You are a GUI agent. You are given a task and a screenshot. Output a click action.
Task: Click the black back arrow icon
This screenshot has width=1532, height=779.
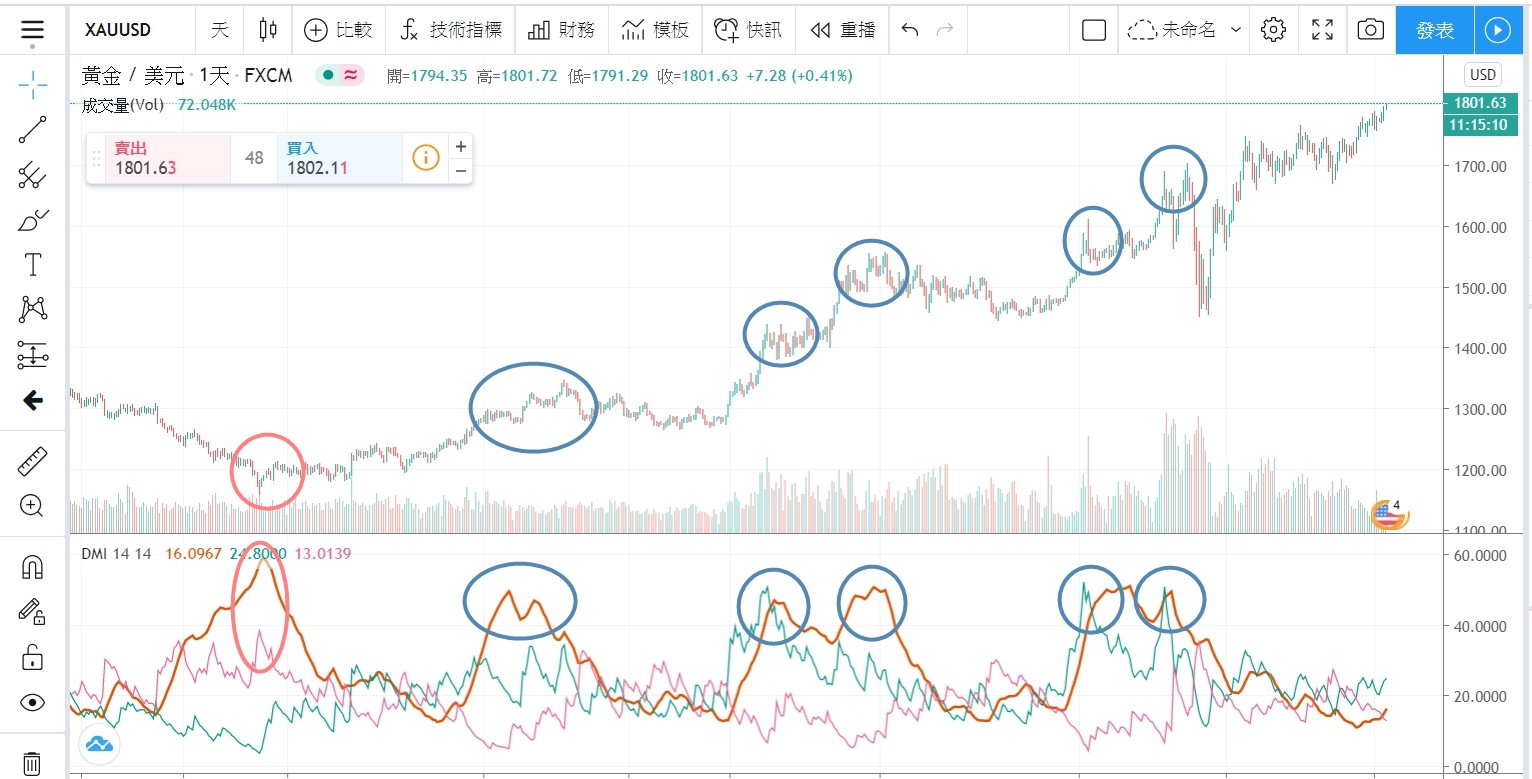click(32, 401)
